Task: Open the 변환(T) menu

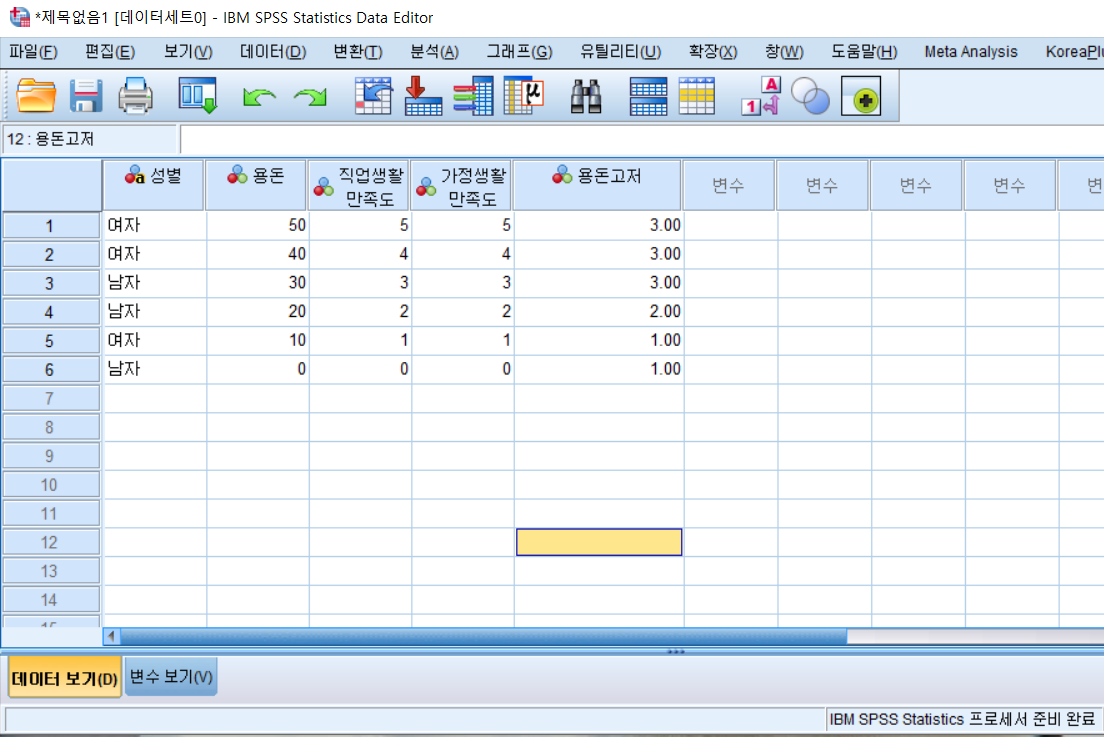Action: coord(358,52)
